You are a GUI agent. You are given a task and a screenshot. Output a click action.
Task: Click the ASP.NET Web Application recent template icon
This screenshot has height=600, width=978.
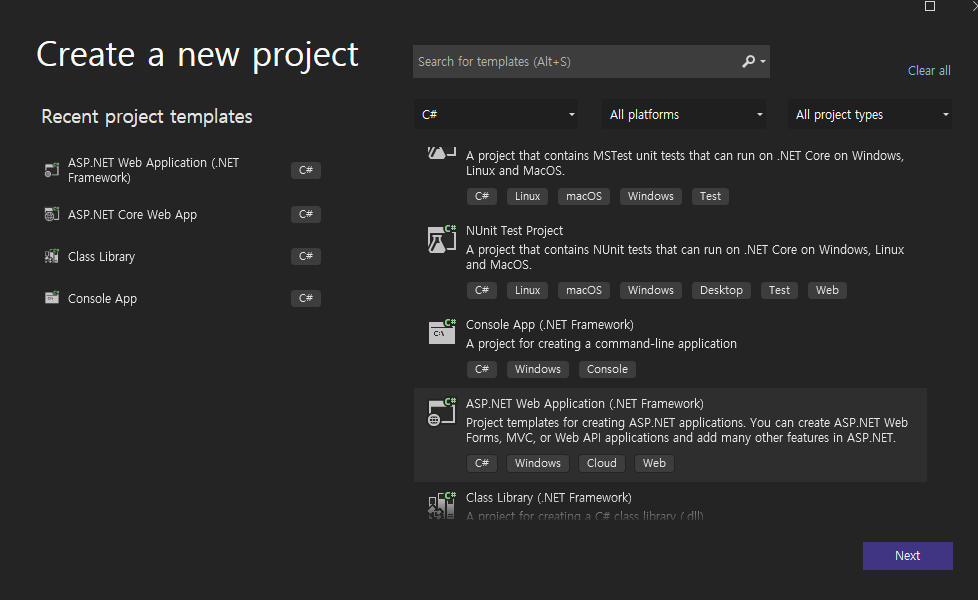[52, 170]
